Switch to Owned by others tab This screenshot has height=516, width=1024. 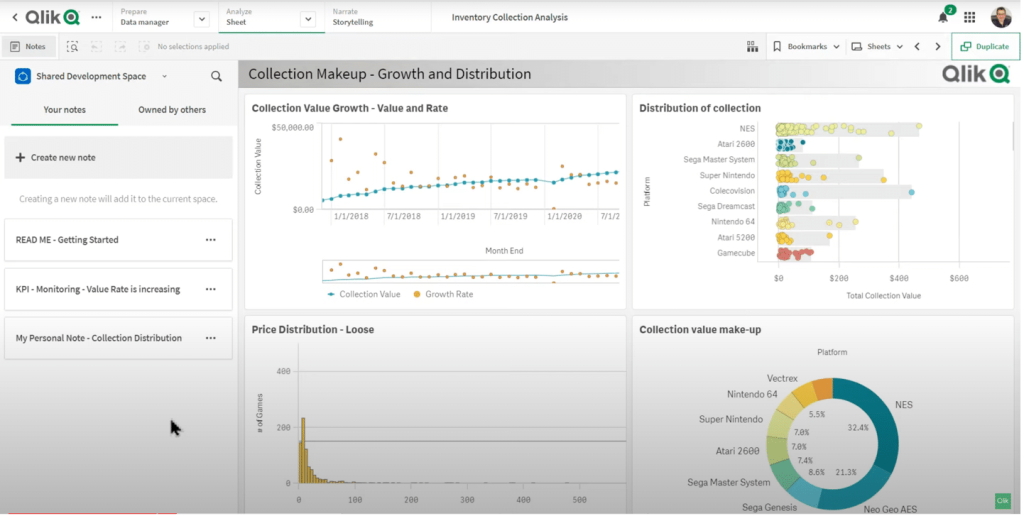(172, 110)
